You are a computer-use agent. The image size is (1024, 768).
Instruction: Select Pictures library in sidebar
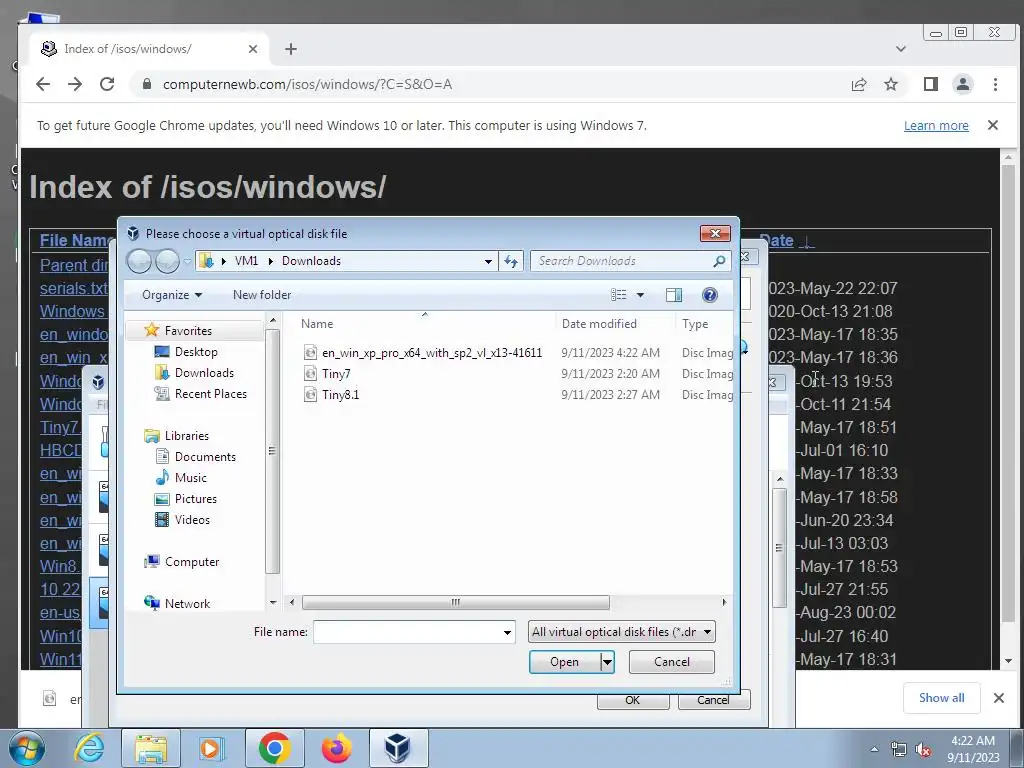tap(185, 499)
